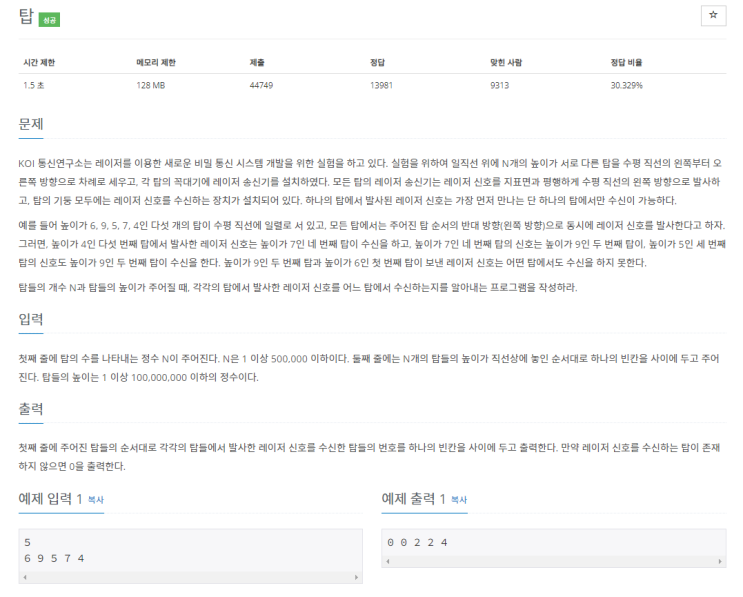Image resolution: width=743 pixels, height=597 pixels.
Task: Click the 입력 section heading
Action: (x=31, y=319)
